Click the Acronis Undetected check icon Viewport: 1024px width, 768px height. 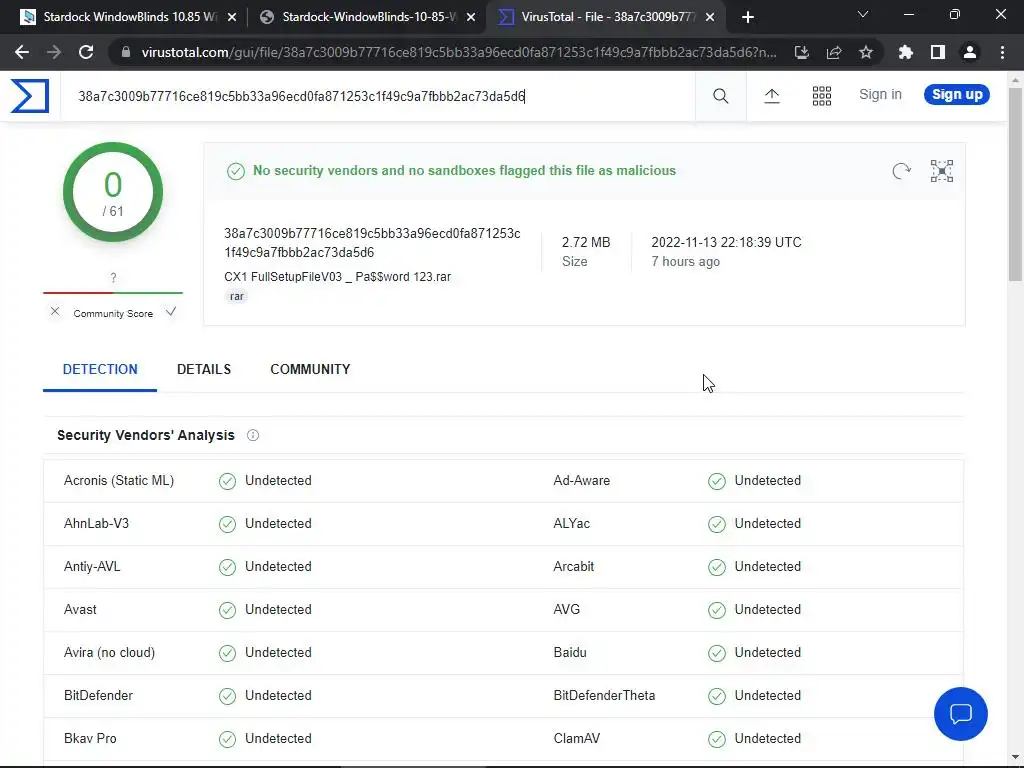(x=227, y=481)
